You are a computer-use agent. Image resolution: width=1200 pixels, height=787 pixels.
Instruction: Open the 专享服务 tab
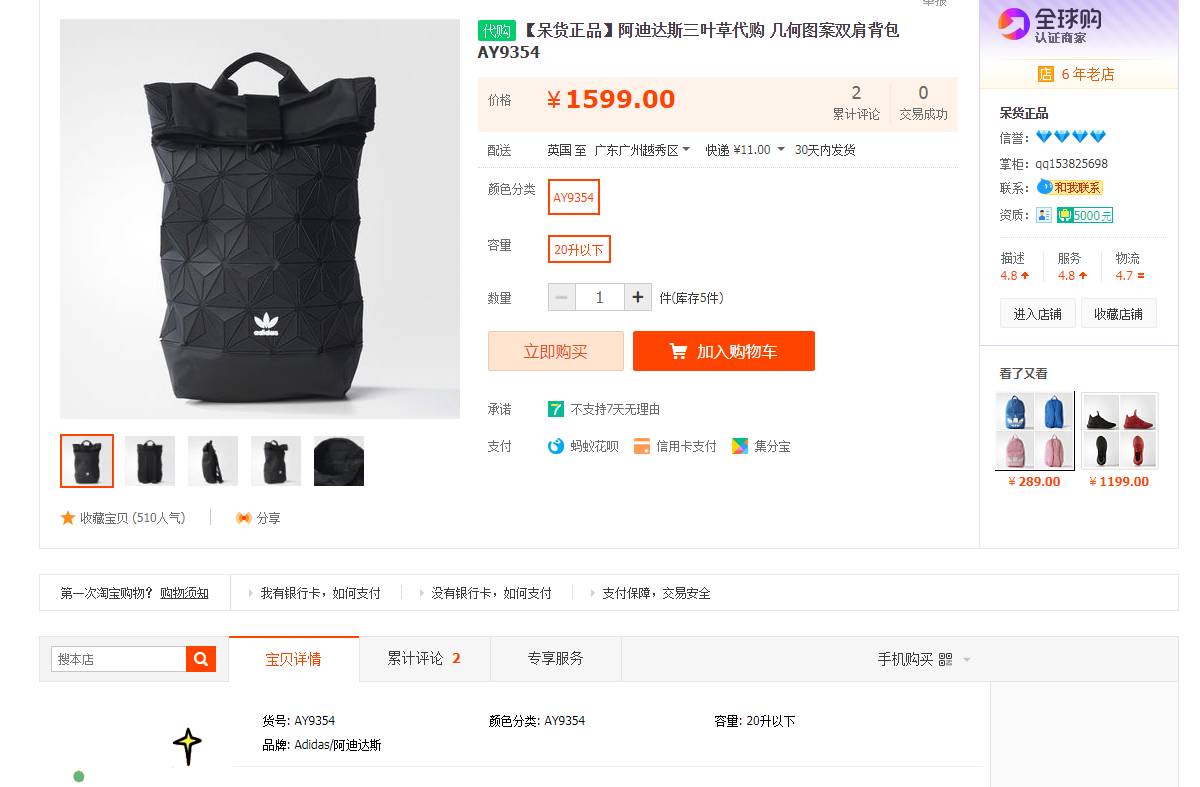coord(556,659)
